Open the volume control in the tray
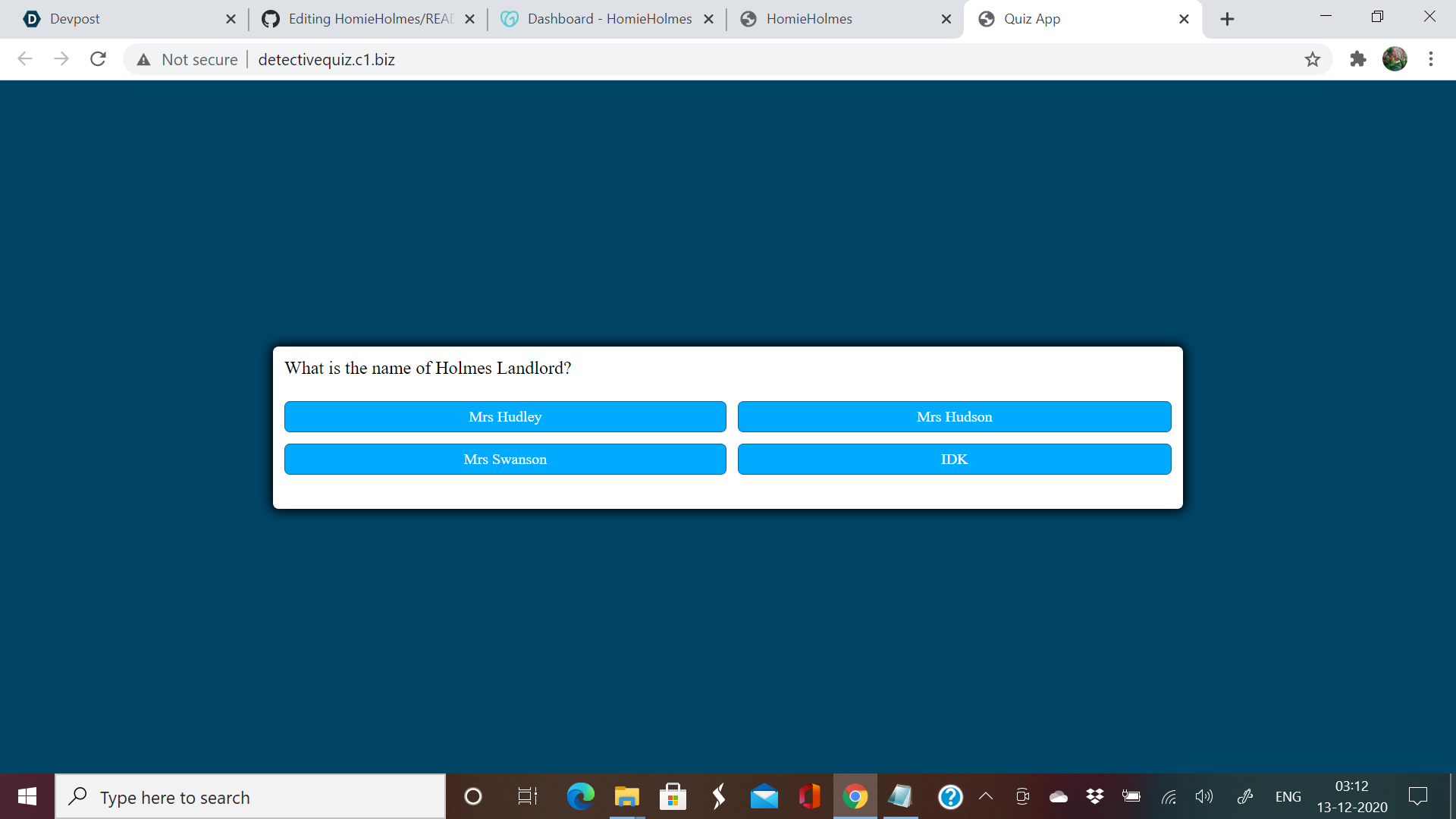This screenshot has height=819, width=1456. pyautogui.click(x=1203, y=796)
